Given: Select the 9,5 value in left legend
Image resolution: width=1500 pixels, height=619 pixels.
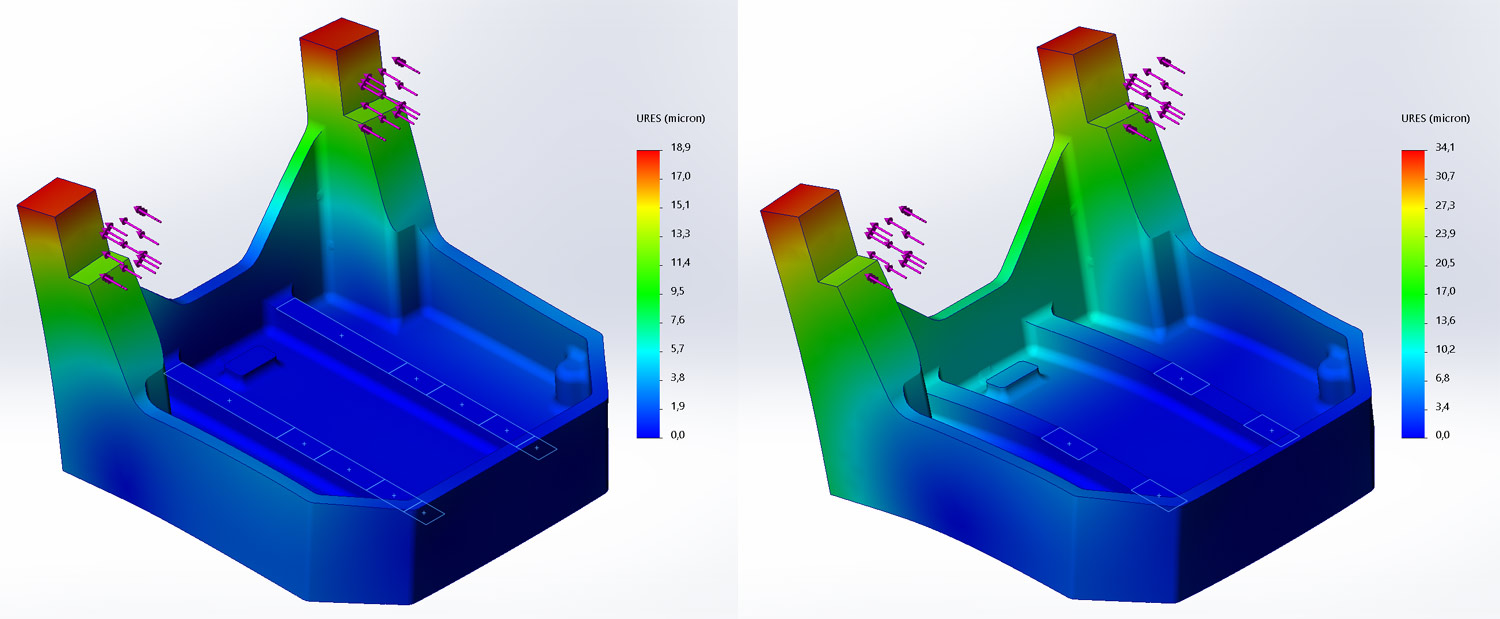Looking at the screenshot, I should (679, 291).
